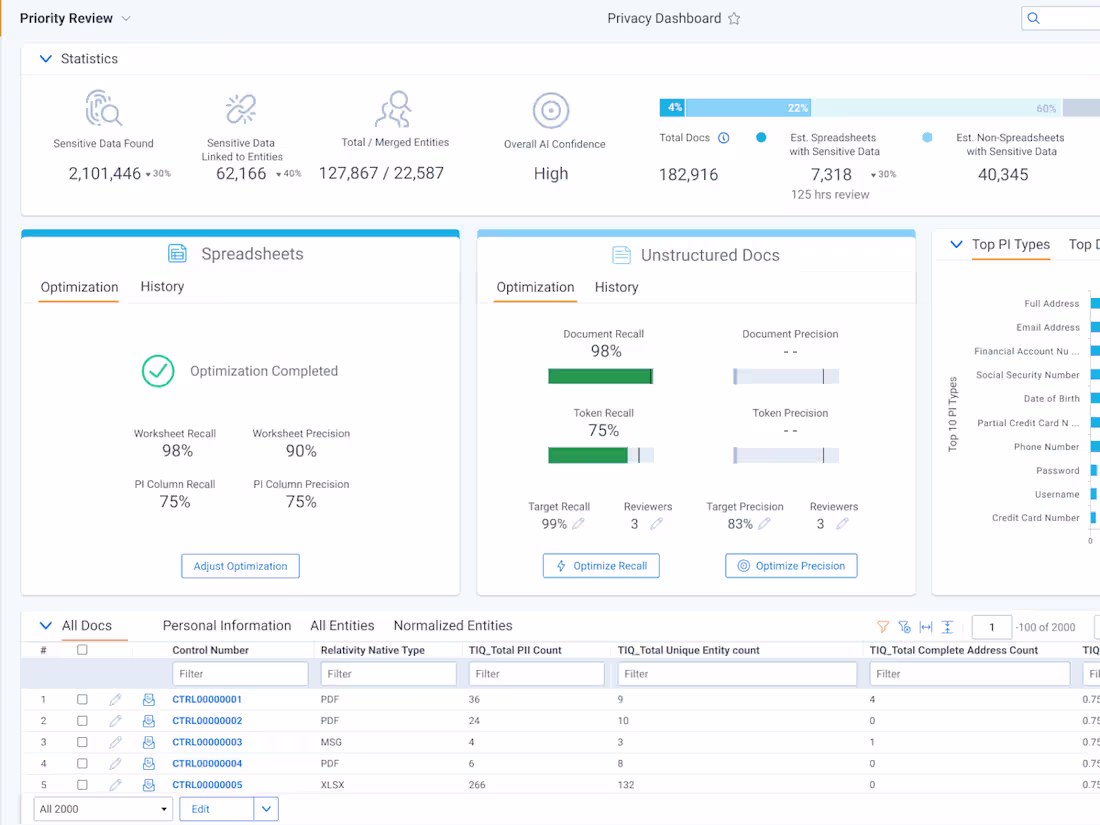Click the Overall AI Confidence target icon

coord(551,112)
